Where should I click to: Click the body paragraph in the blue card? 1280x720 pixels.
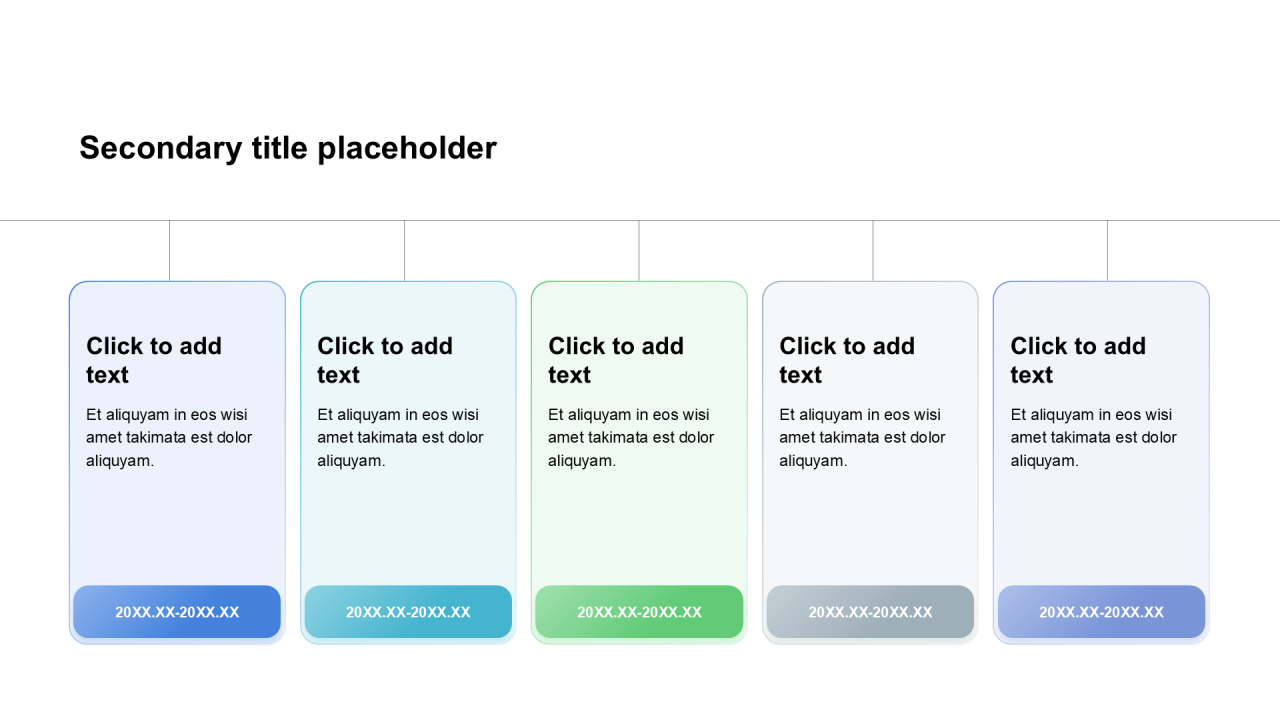(169, 438)
